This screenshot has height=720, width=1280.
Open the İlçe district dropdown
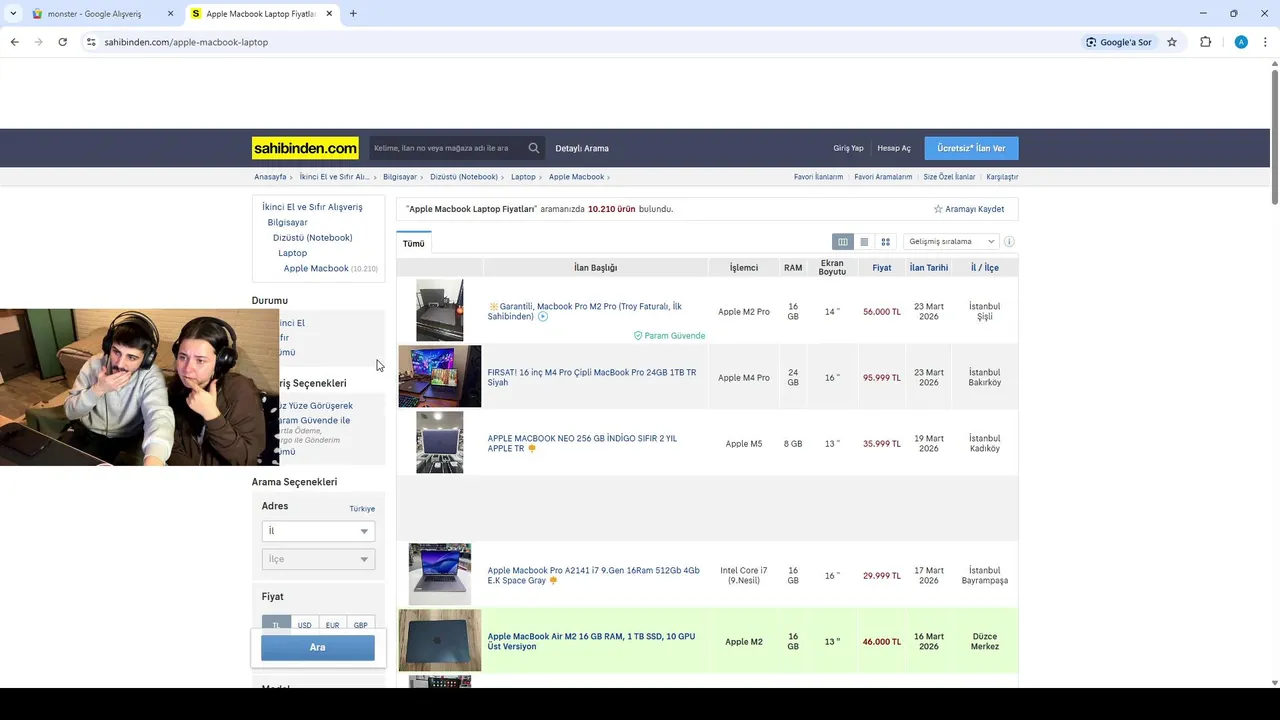pos(318,559)
